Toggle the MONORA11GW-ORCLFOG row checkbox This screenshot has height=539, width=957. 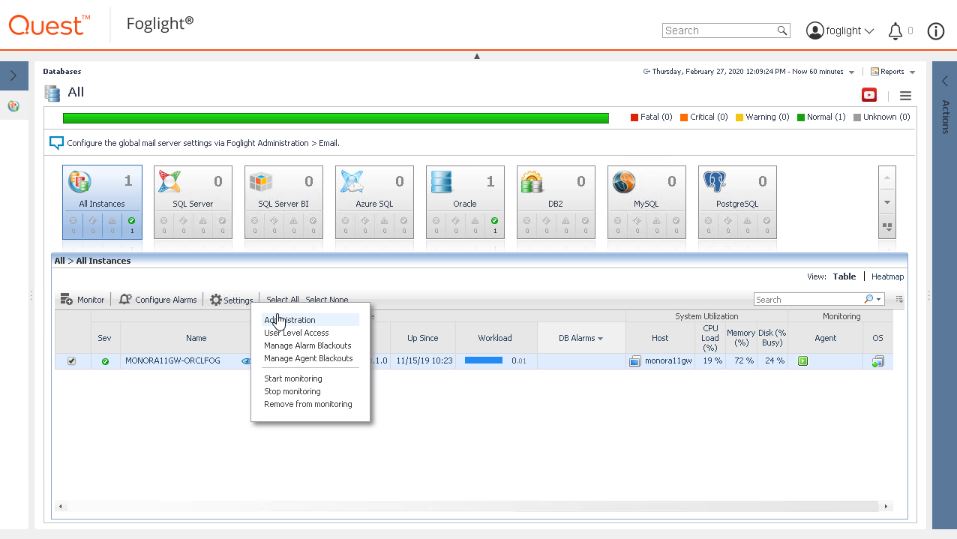(x=71, y=361)
